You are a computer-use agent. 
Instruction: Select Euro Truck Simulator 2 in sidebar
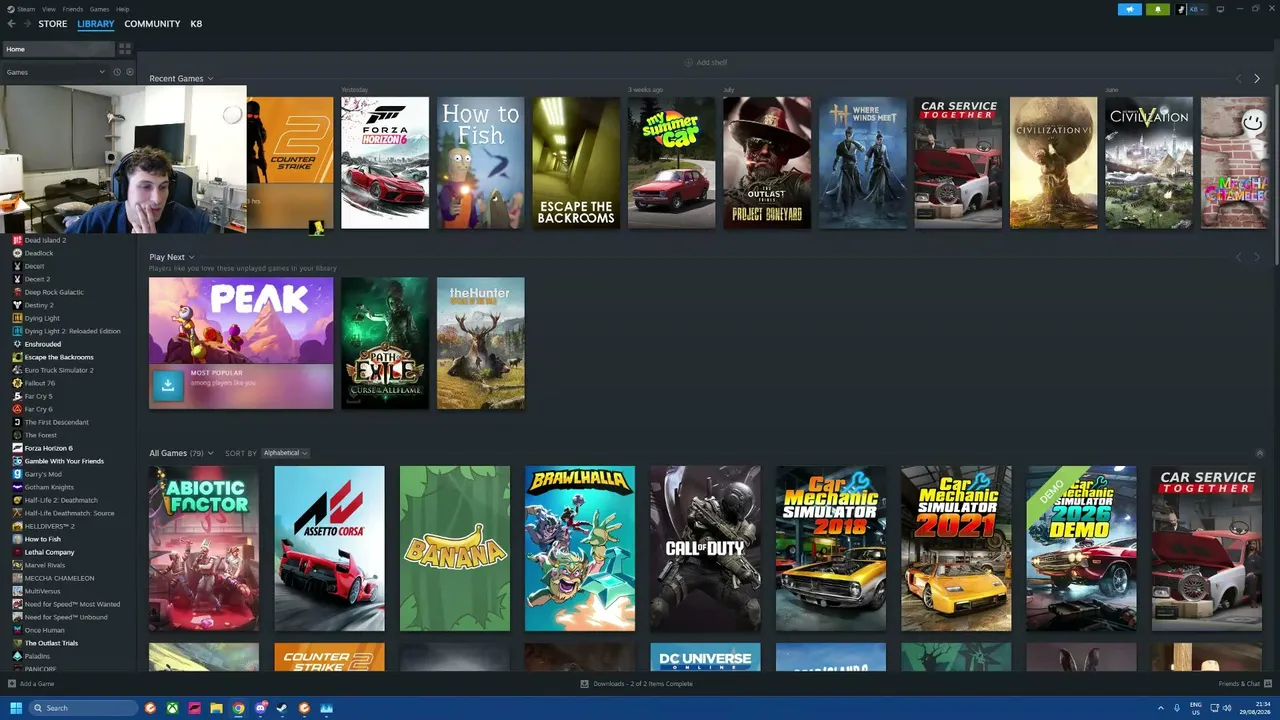(x=59, y=370)
